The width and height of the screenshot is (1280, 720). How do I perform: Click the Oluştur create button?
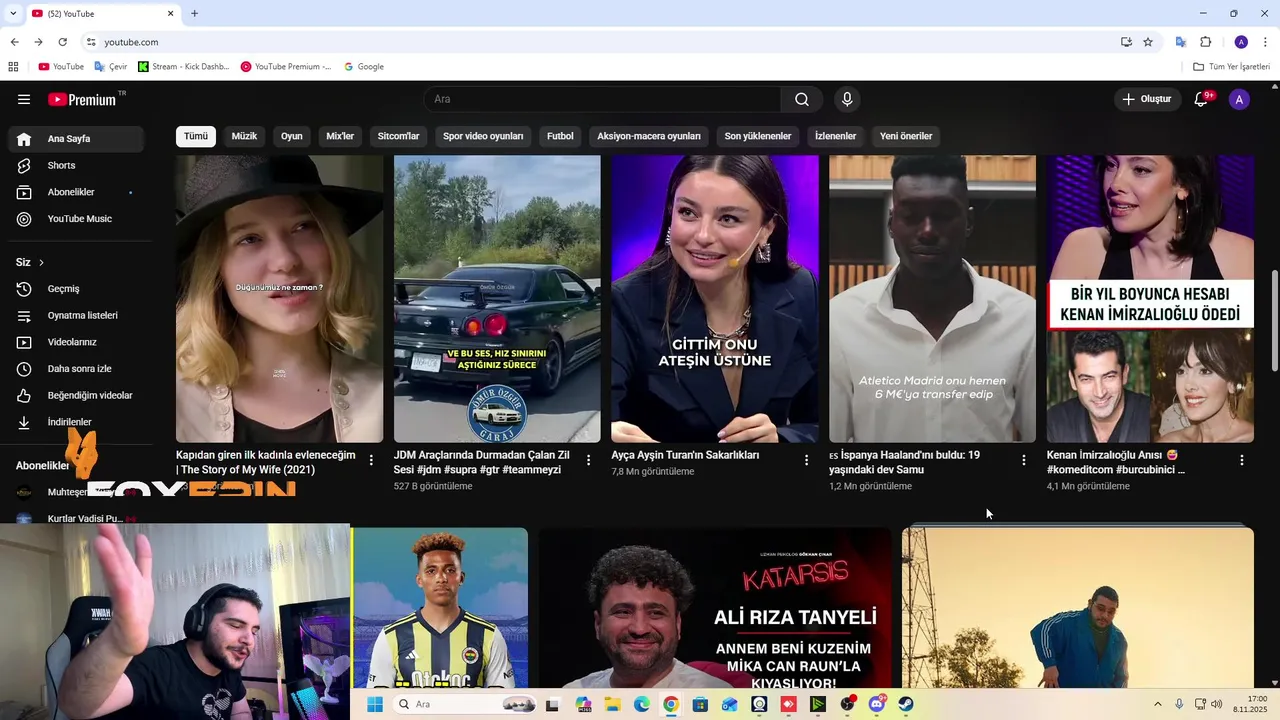pyautogui.click(x=1147, y=99)
